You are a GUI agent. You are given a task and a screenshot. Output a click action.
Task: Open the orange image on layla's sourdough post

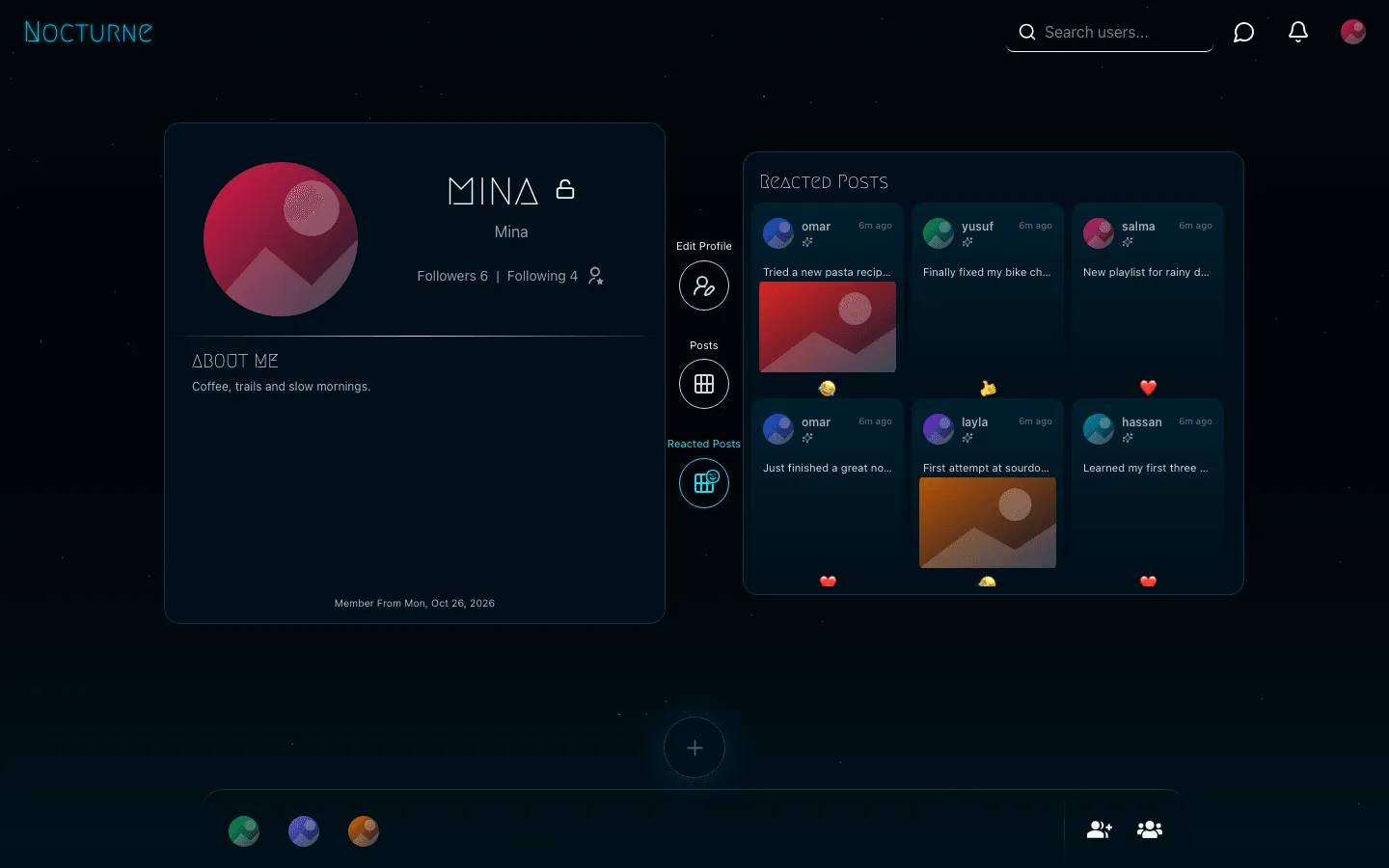point(988,523)
